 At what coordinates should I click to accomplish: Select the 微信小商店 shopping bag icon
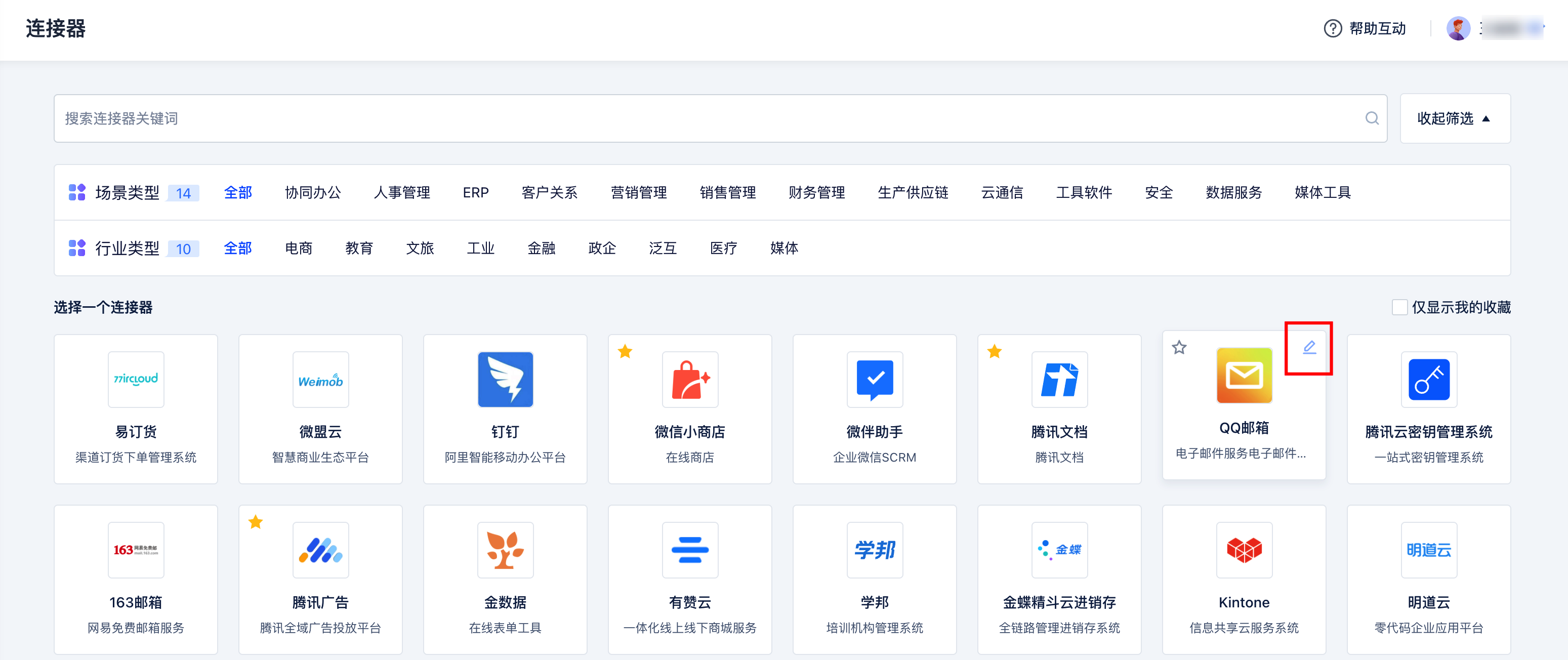pos(690,379)
